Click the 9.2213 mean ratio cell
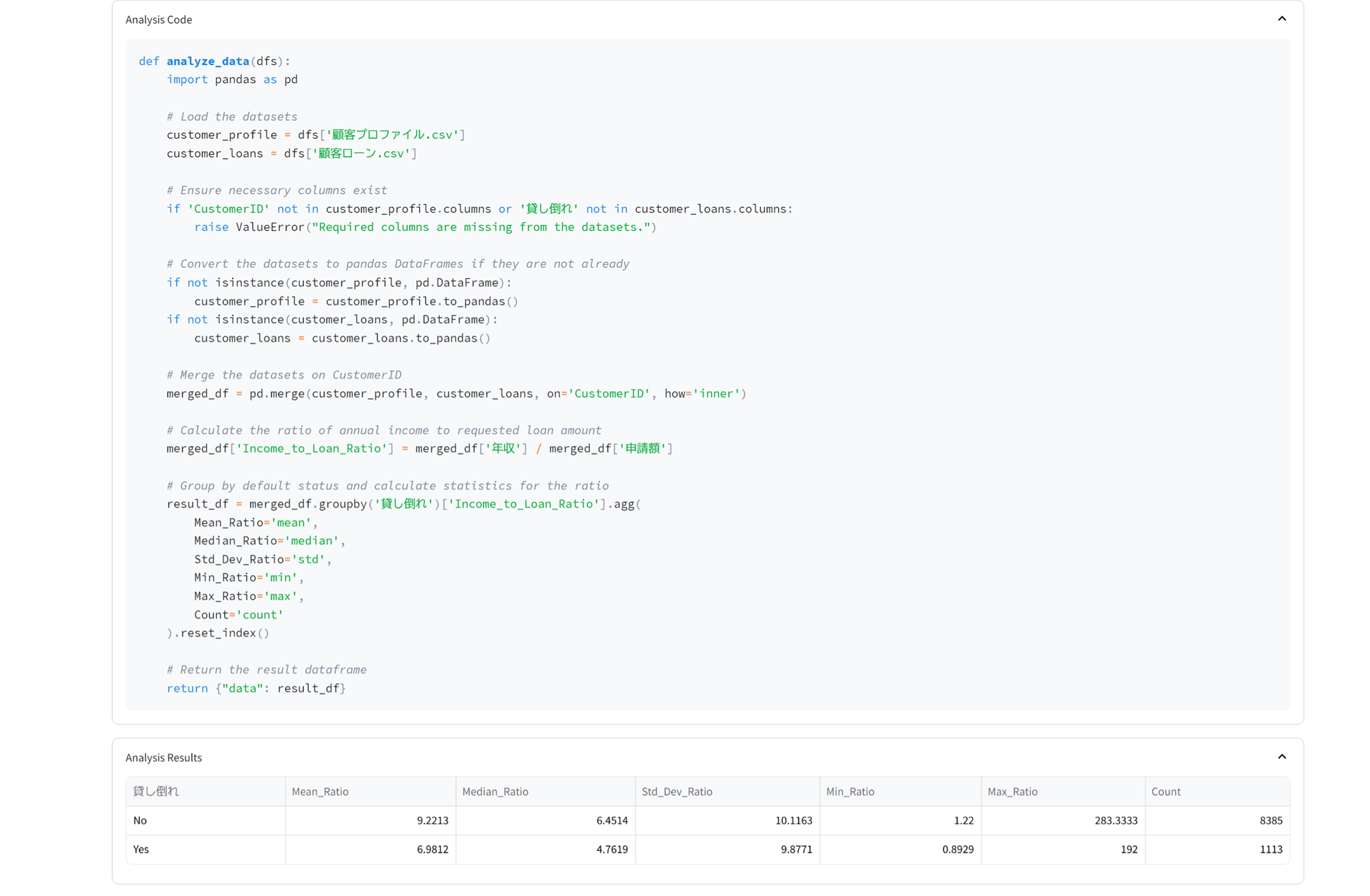The image size is (1370, 896). (x=432, y=820)
